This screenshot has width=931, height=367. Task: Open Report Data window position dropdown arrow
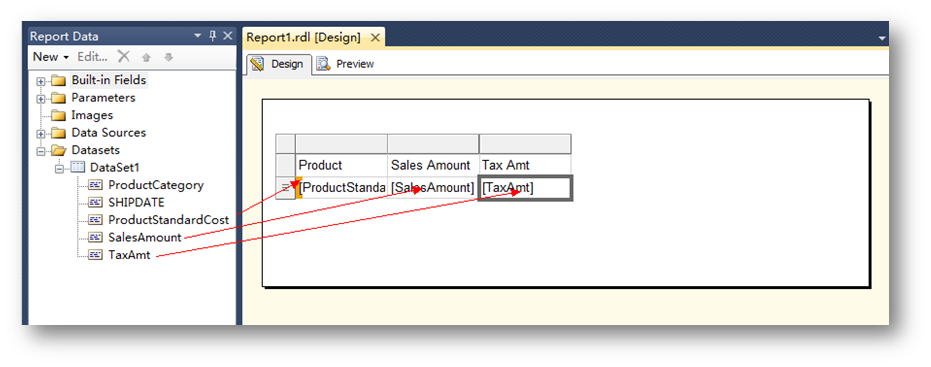[x=198, y=36]
